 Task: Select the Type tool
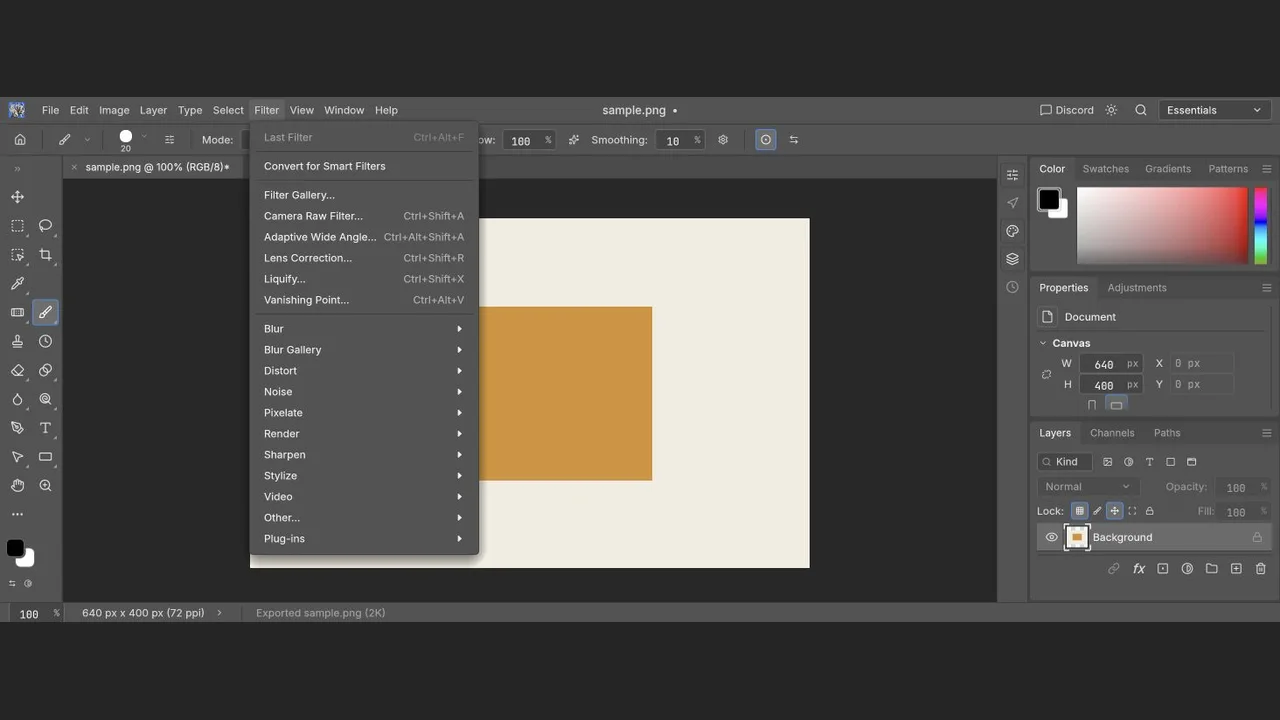[x=45, y=428]
